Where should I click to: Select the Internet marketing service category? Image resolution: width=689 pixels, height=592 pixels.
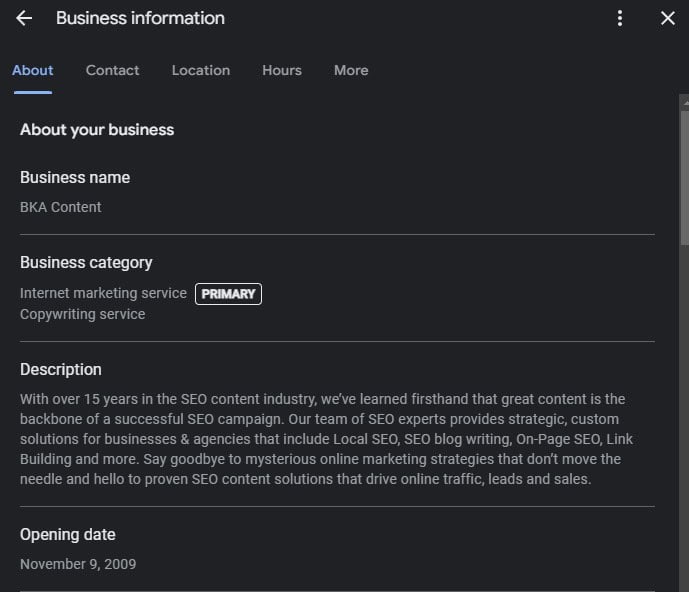pyautogui.click(x=103, y=293)
